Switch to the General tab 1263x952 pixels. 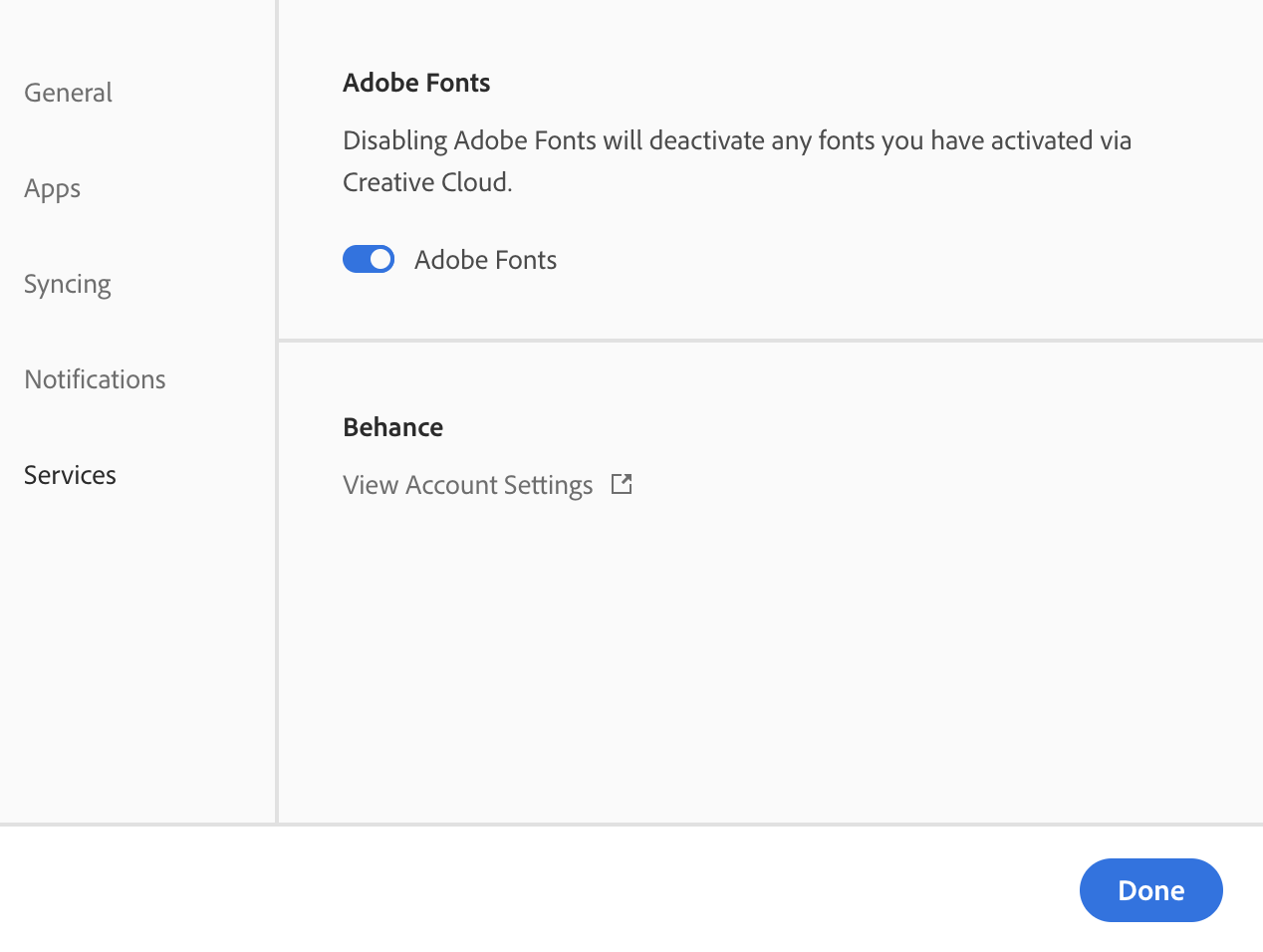[x=68, y=93]
